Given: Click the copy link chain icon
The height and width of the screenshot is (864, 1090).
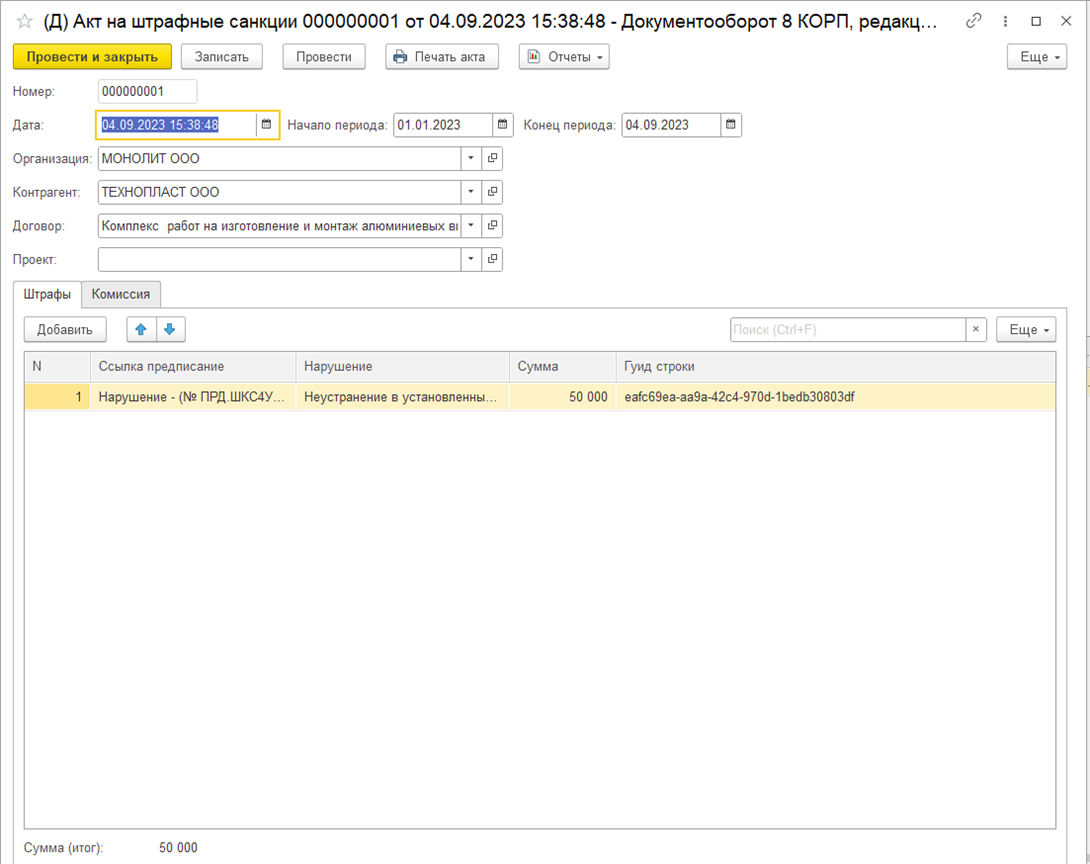Looking at the screenshot, I should pos(974,21).
